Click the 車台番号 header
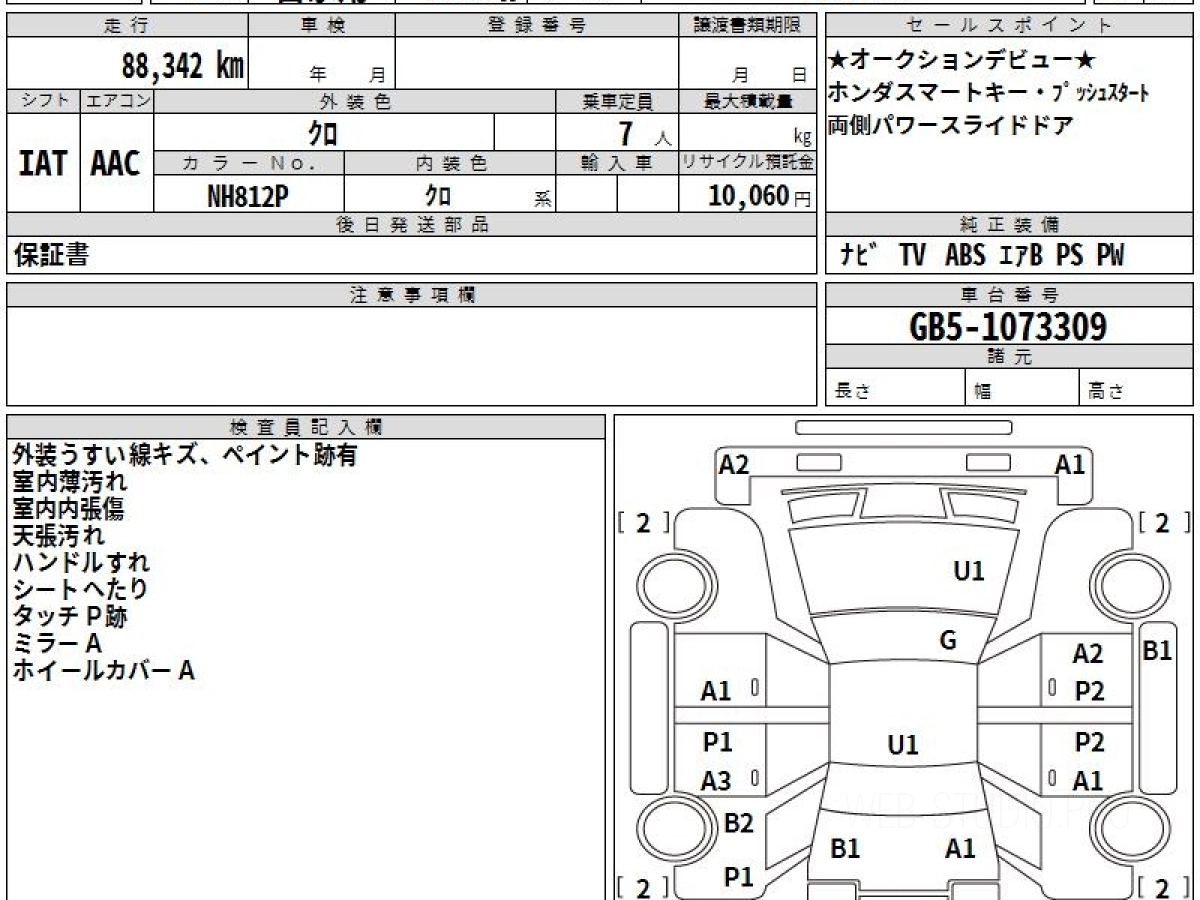This screenshot has width=1200, height=900. pyautogui.click(x=1010, y=295)
